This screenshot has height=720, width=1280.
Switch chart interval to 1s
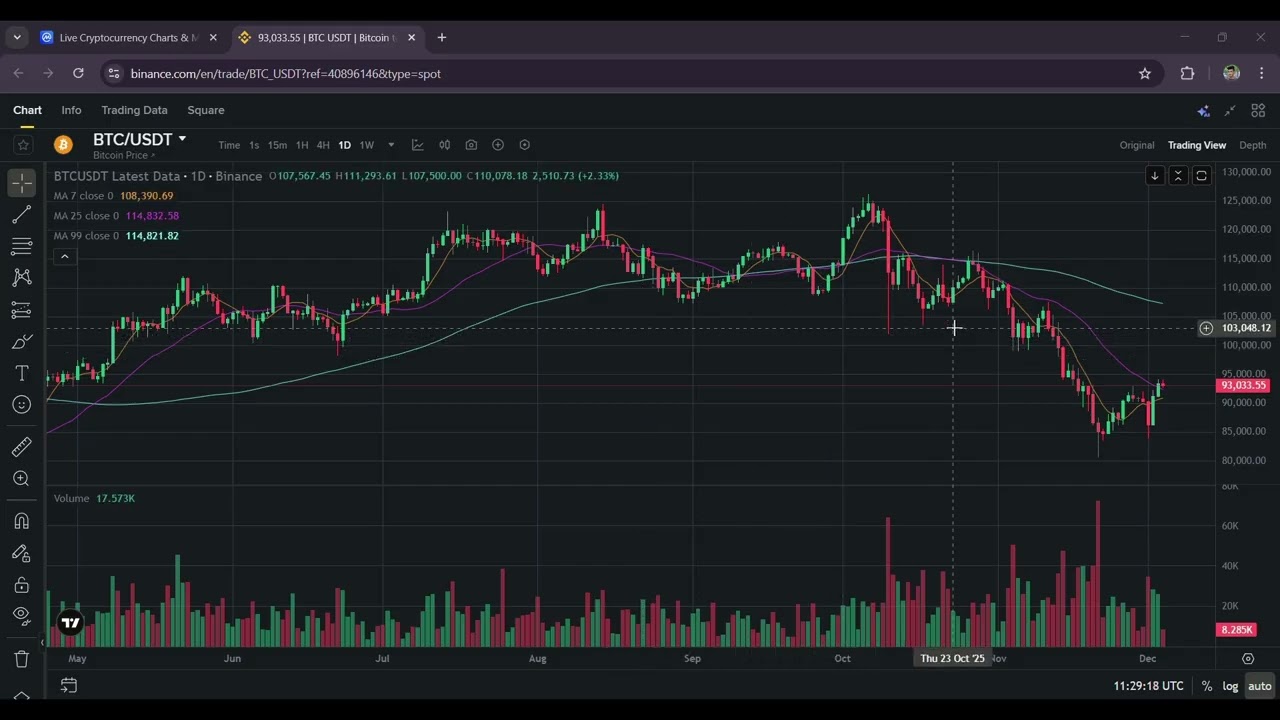[254, 145]
